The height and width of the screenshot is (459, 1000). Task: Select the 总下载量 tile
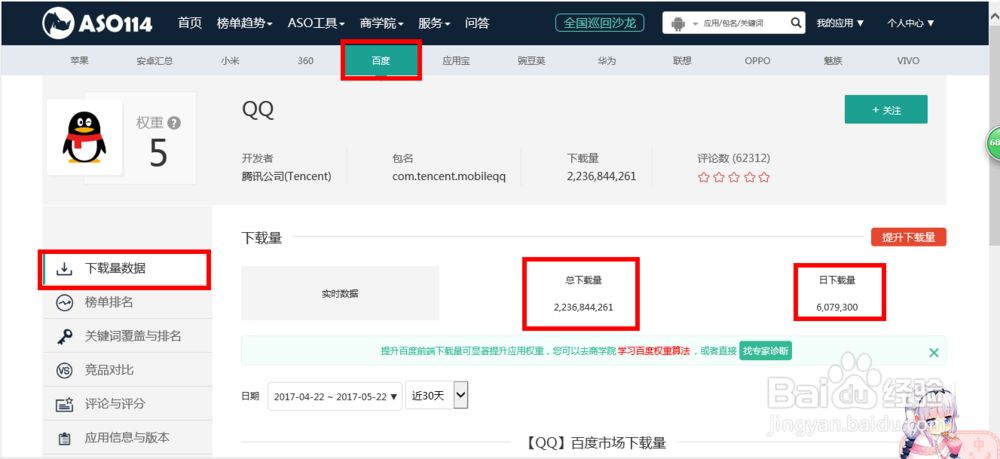pyautogui.click(x=584, y=293)
